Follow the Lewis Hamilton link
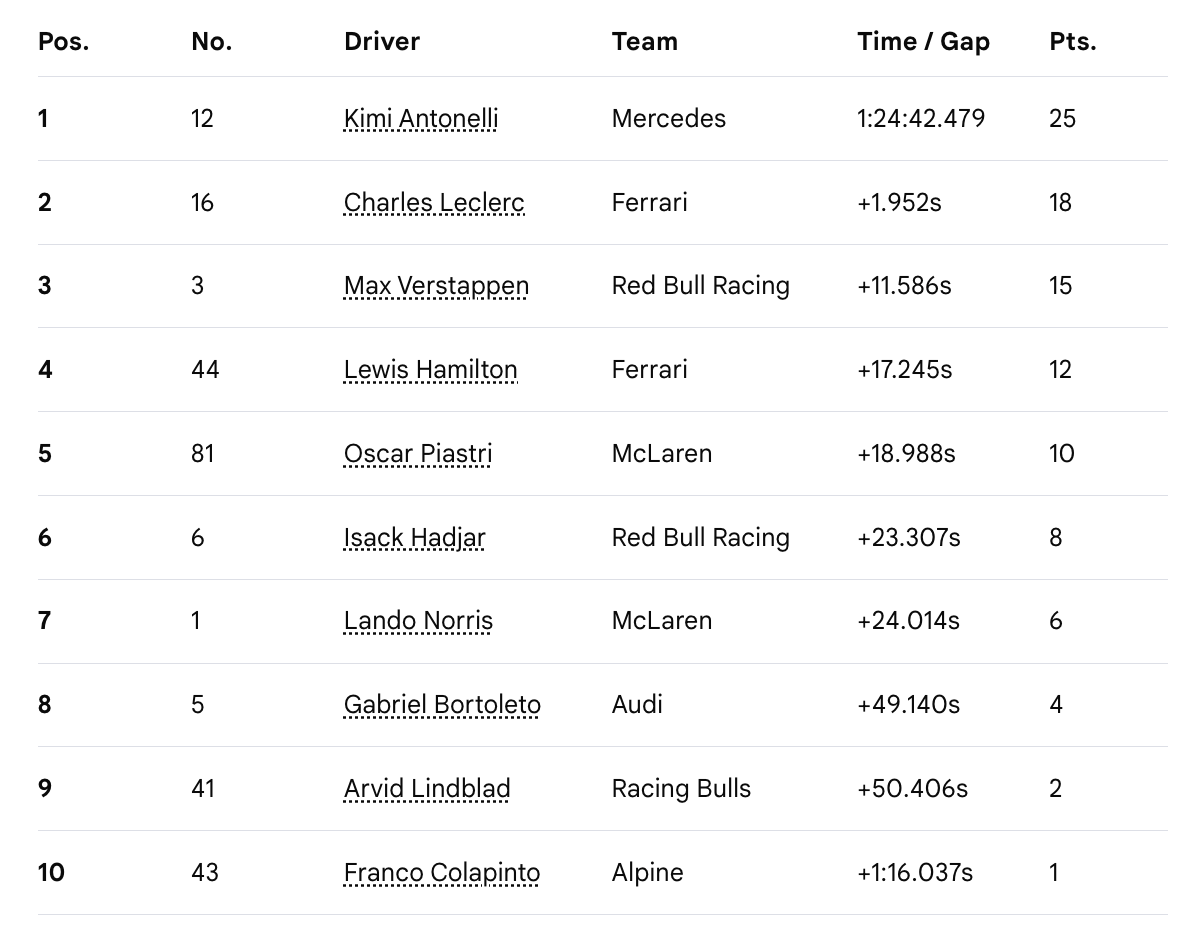Viewport: 1202px width, 930px height. pos(431,370)
